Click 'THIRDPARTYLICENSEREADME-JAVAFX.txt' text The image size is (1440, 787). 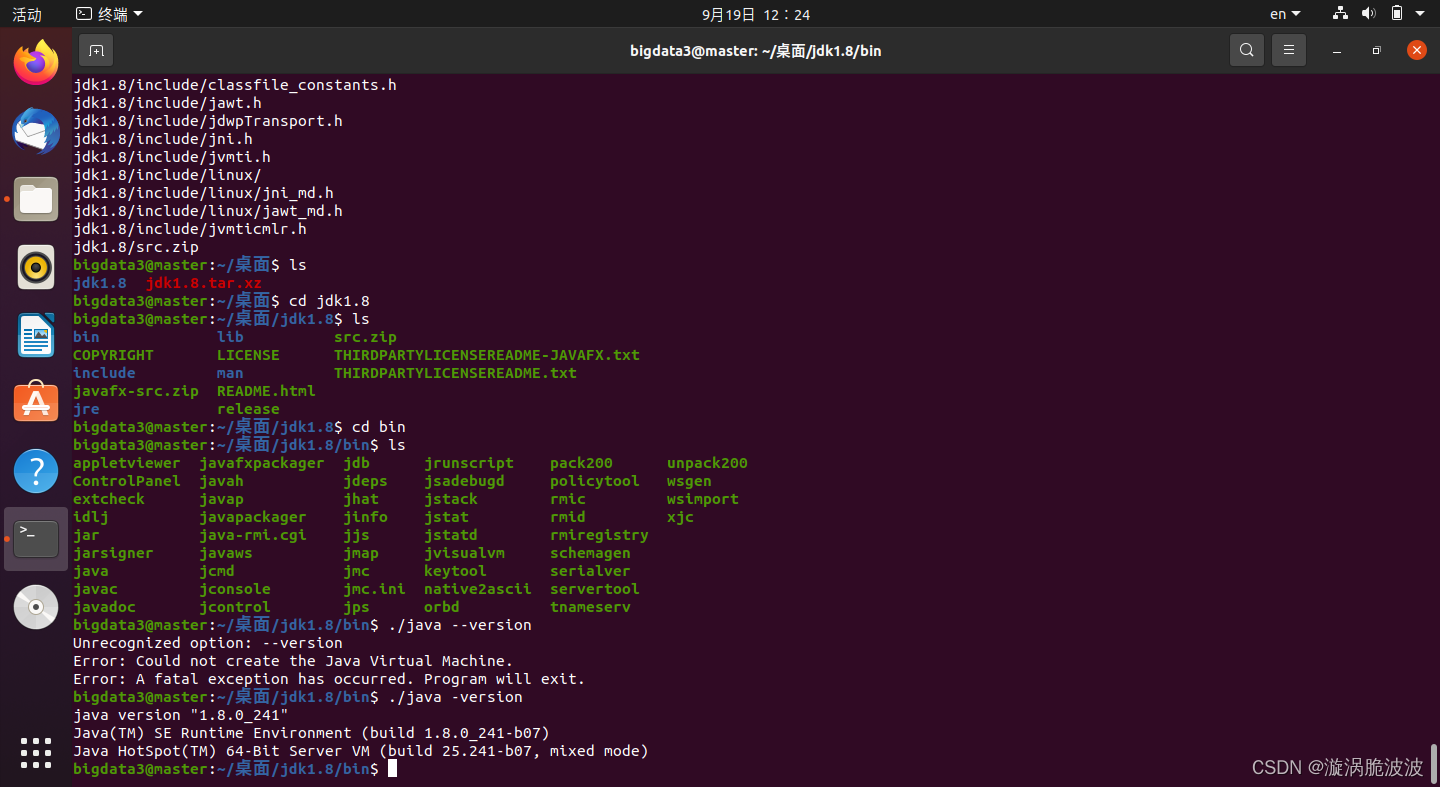(487, 355)
